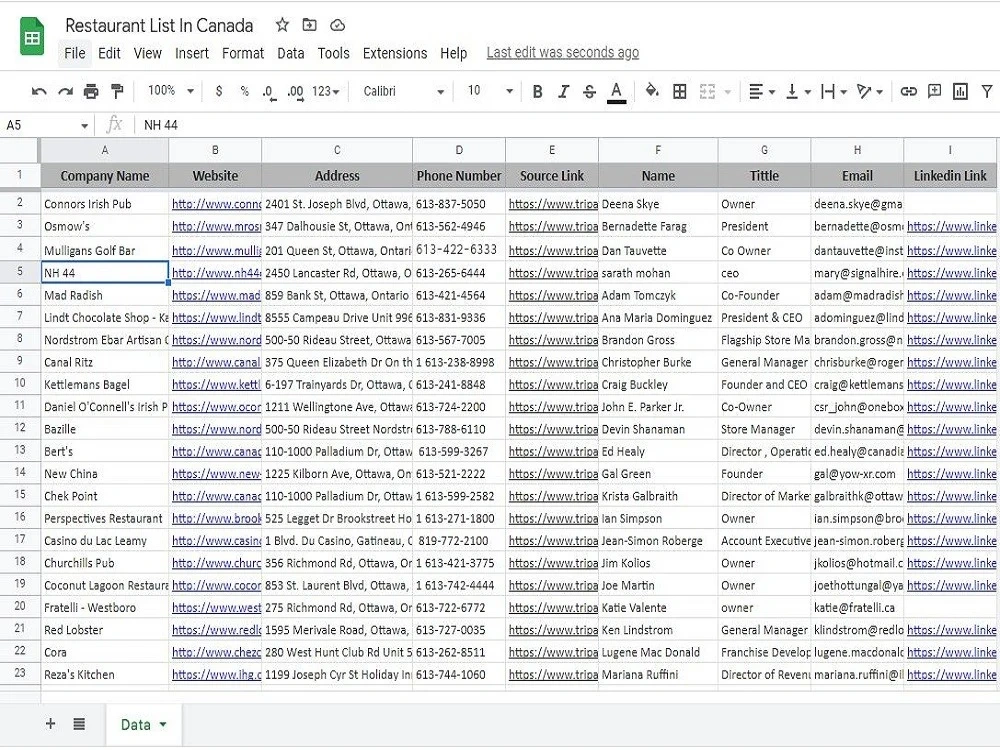Print the spreadsheet with printer icon

[91, 92]
